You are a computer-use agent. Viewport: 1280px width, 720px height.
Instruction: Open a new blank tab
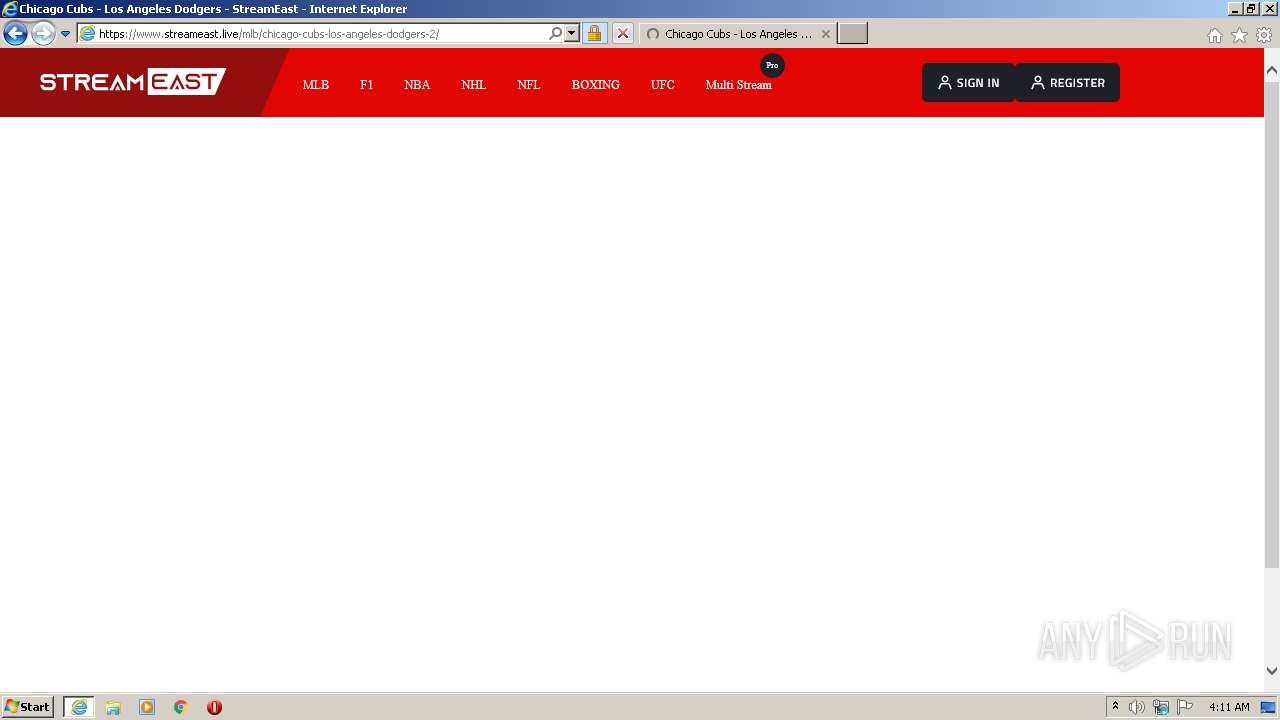(x=852, y=33)
